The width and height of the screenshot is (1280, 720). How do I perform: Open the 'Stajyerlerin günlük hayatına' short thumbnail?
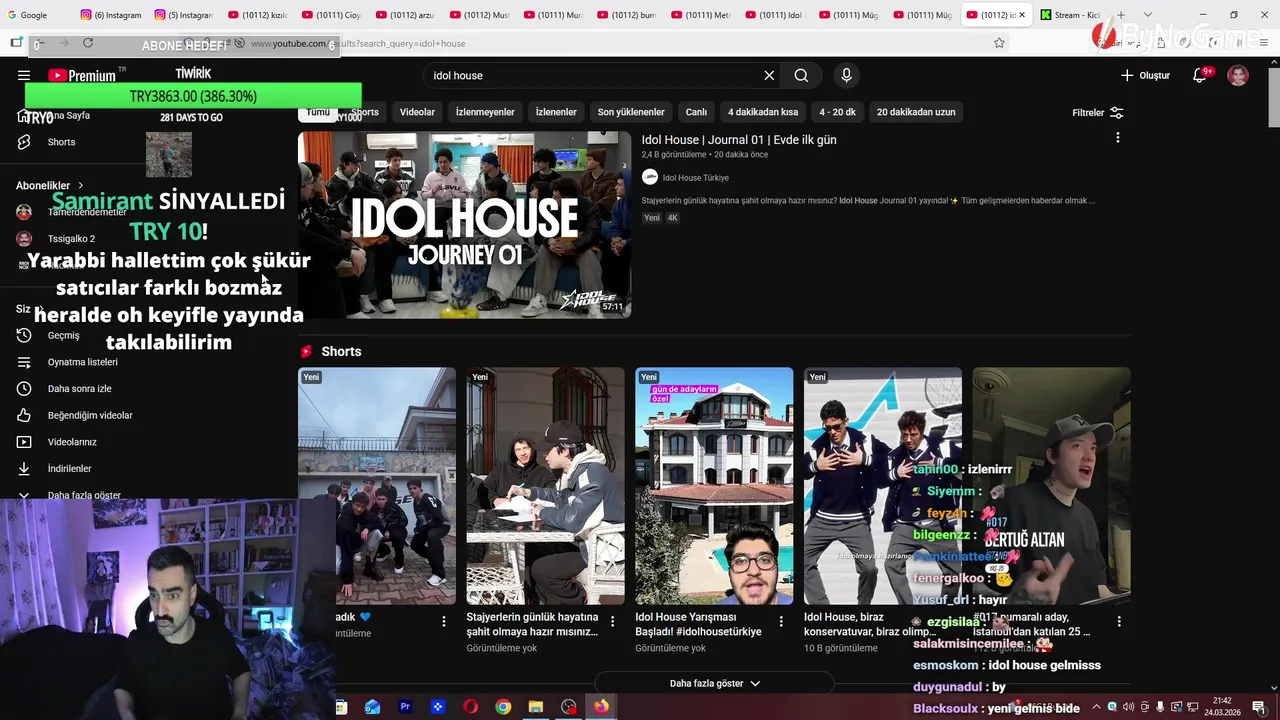[x=545, y=486]
